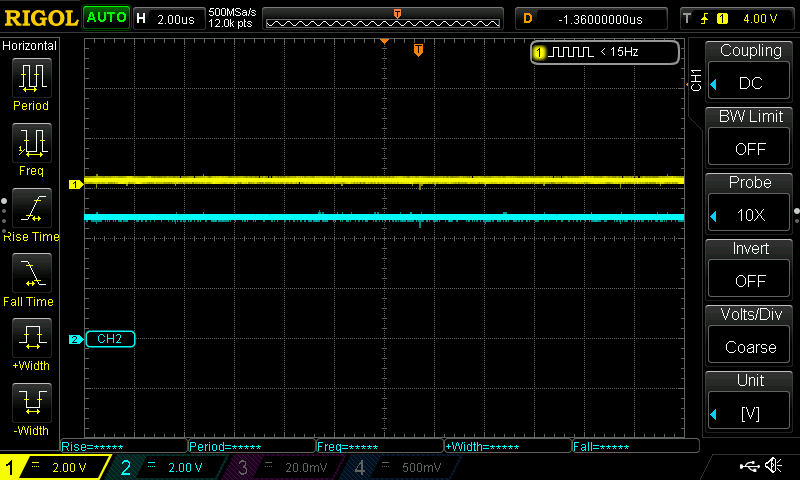Image resolution: width=800 pixels, height=480 pixels.
Task: Click the CH2 ground level marker
Action: click(x=76, y=339)
